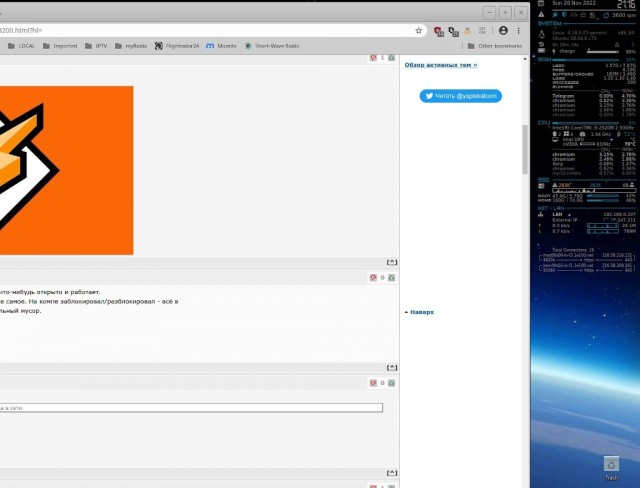The image size is (640, 488).
Task: Bookmark this page with the star icon
Action: point(418,31)
